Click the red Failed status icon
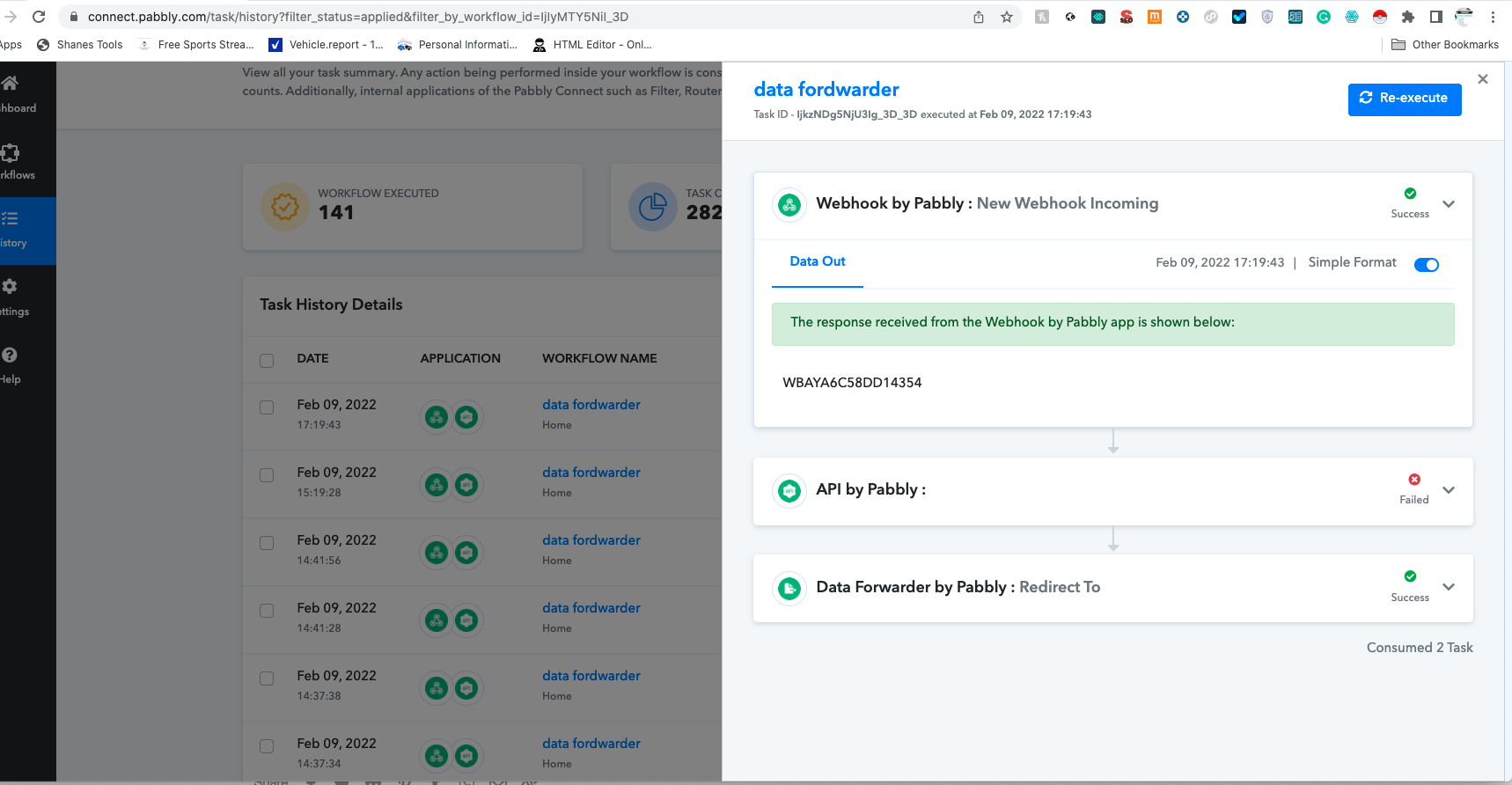 pos(1414,480)
